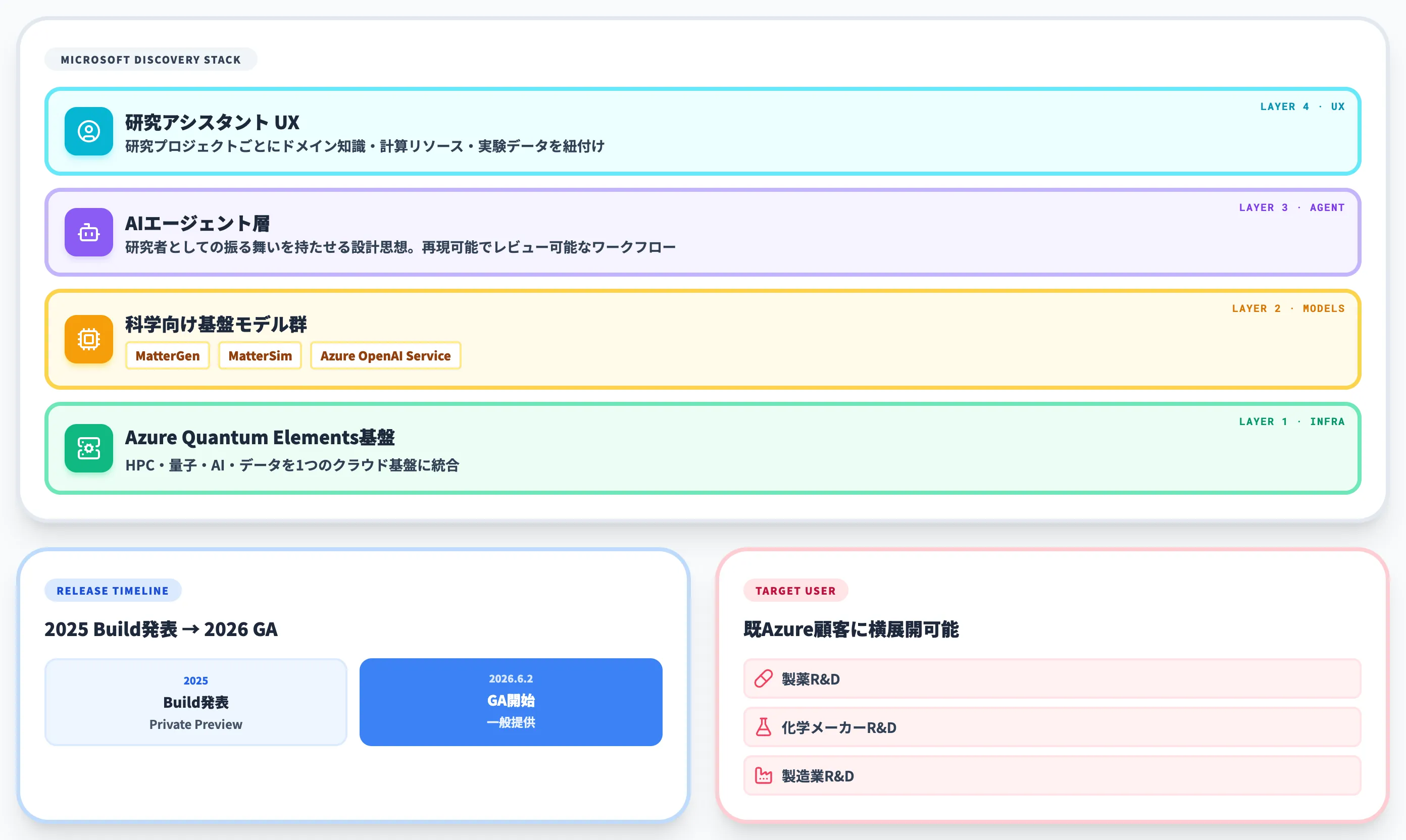Select the MatterGen model tag
Image resolution: width=1406 pixels, height=840 pixels.
[x=168, y=355]
